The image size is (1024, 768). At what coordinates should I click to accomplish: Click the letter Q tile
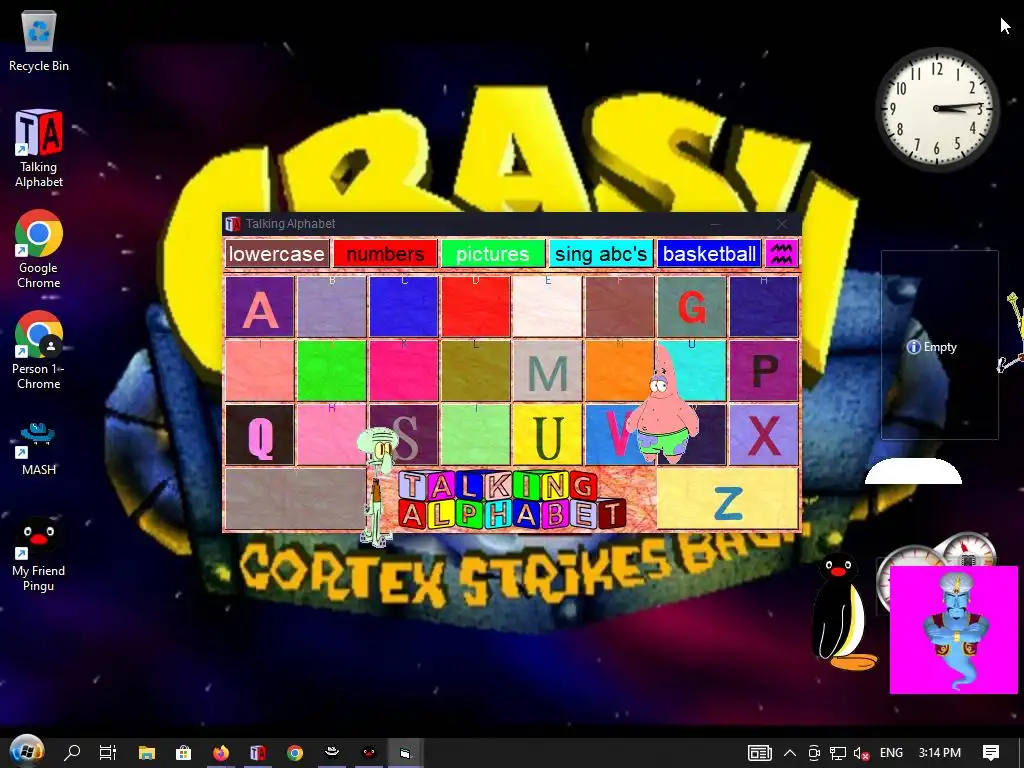pos(259,434)
